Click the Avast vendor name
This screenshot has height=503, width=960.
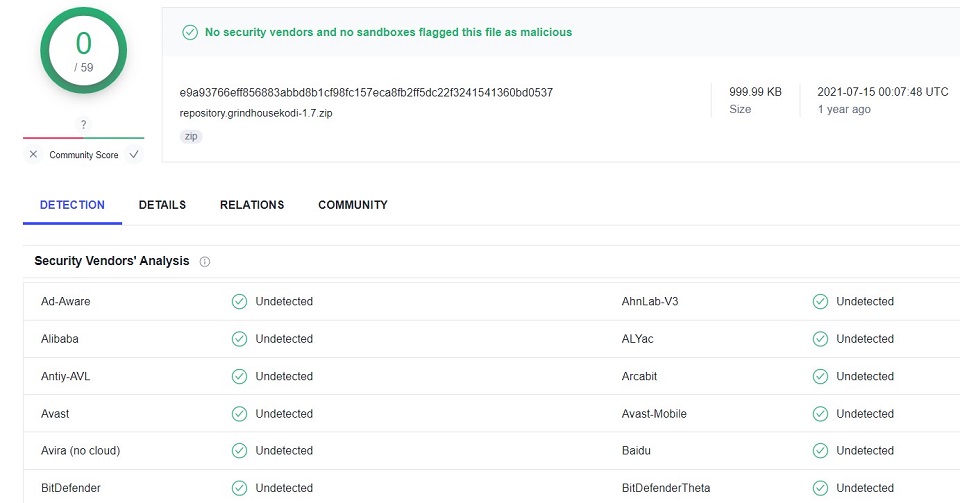55,414
